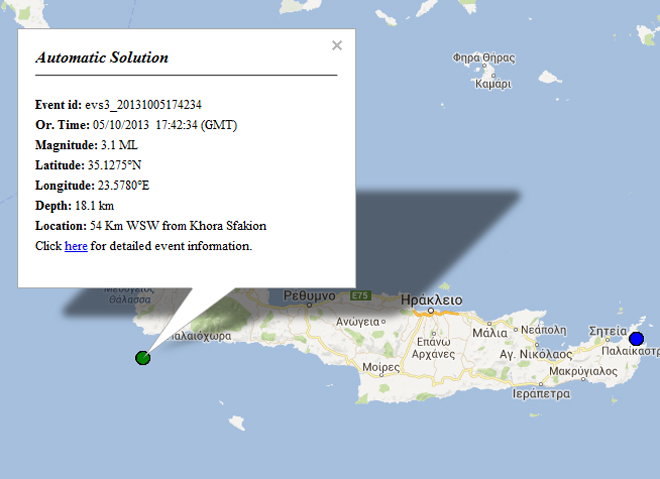Click the Καμάρι place label
660x479 pixels.
coord(493,85)
